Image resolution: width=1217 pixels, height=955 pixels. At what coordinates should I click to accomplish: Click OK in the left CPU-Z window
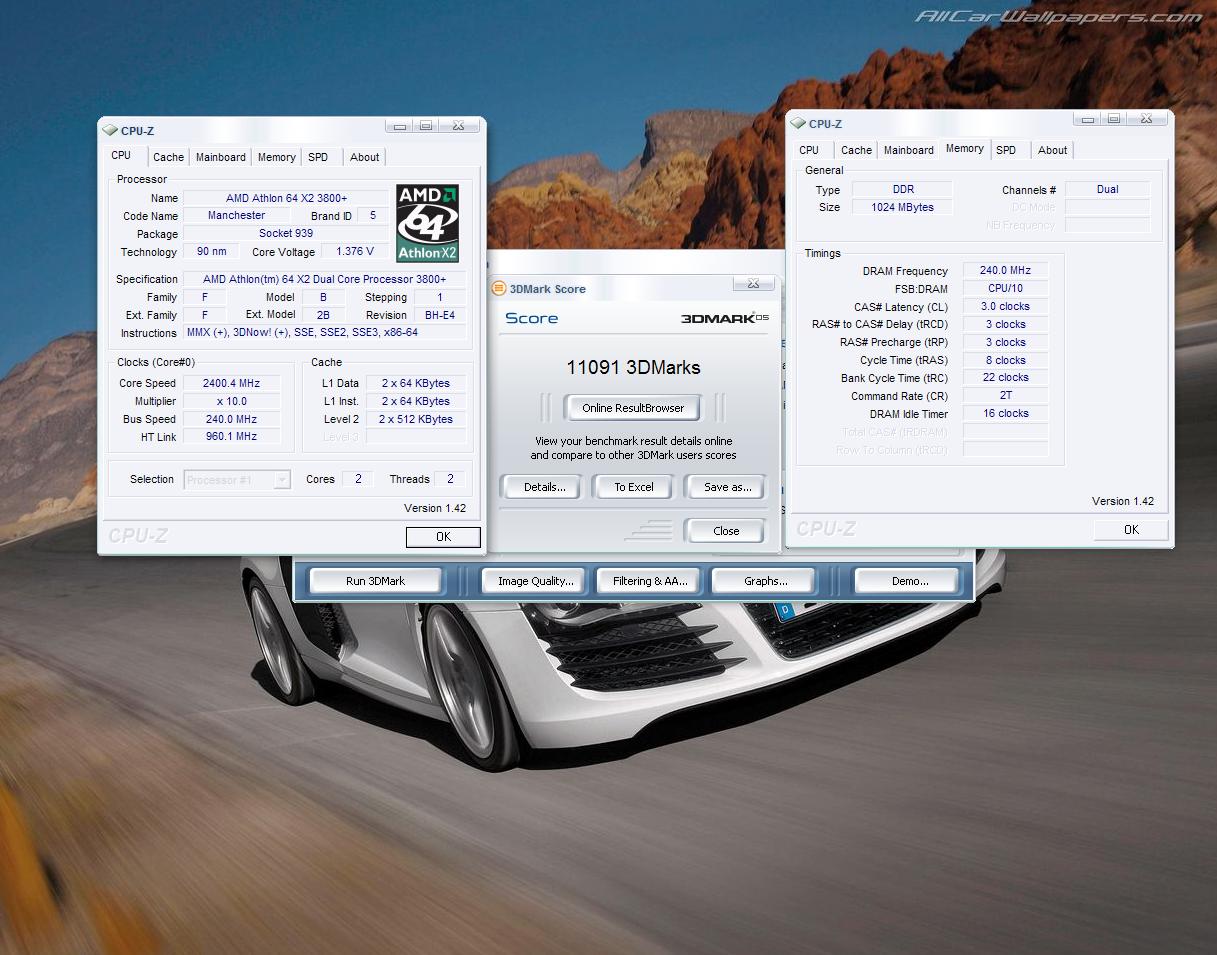443,537
